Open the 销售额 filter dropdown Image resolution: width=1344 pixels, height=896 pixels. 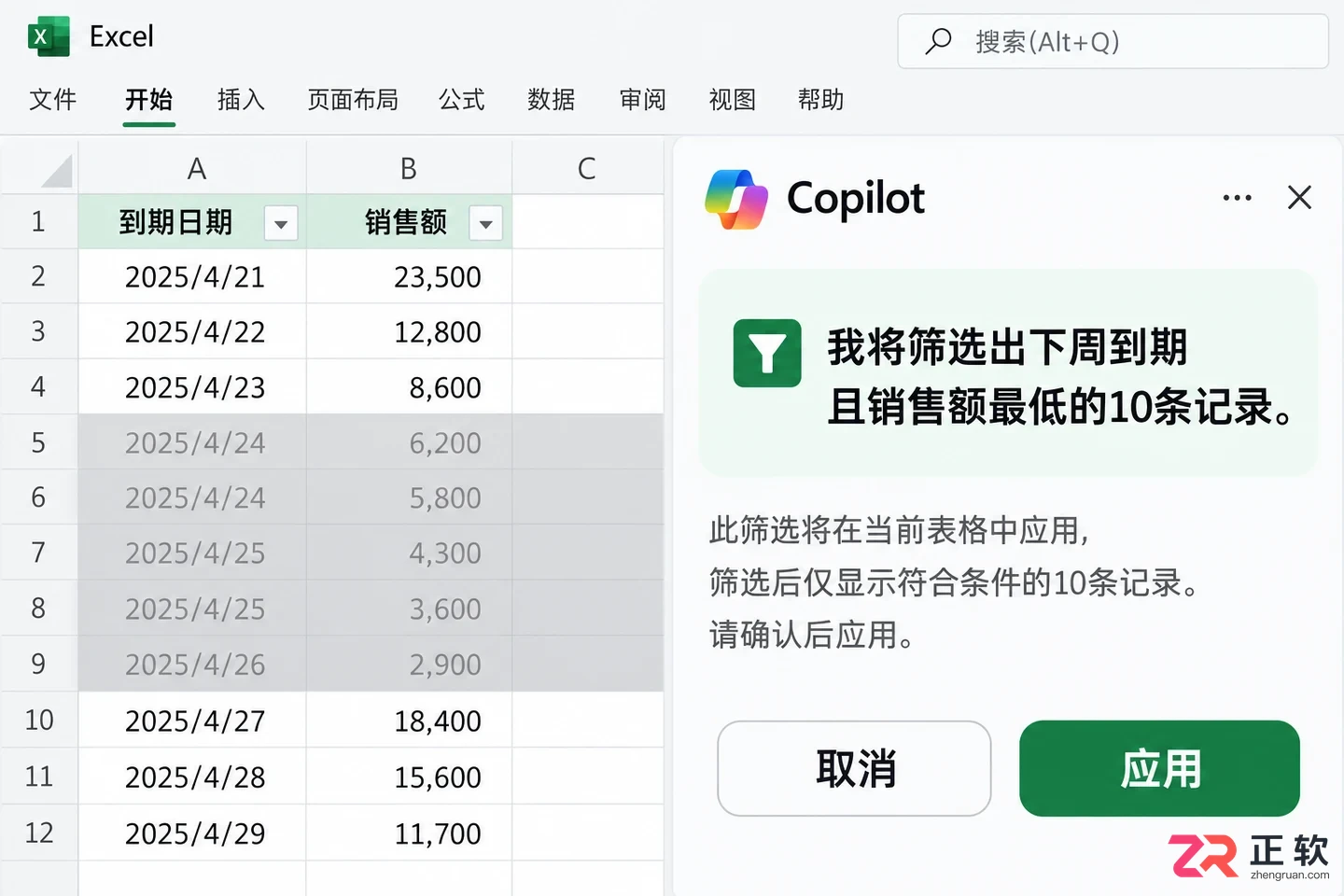(485, 223)
